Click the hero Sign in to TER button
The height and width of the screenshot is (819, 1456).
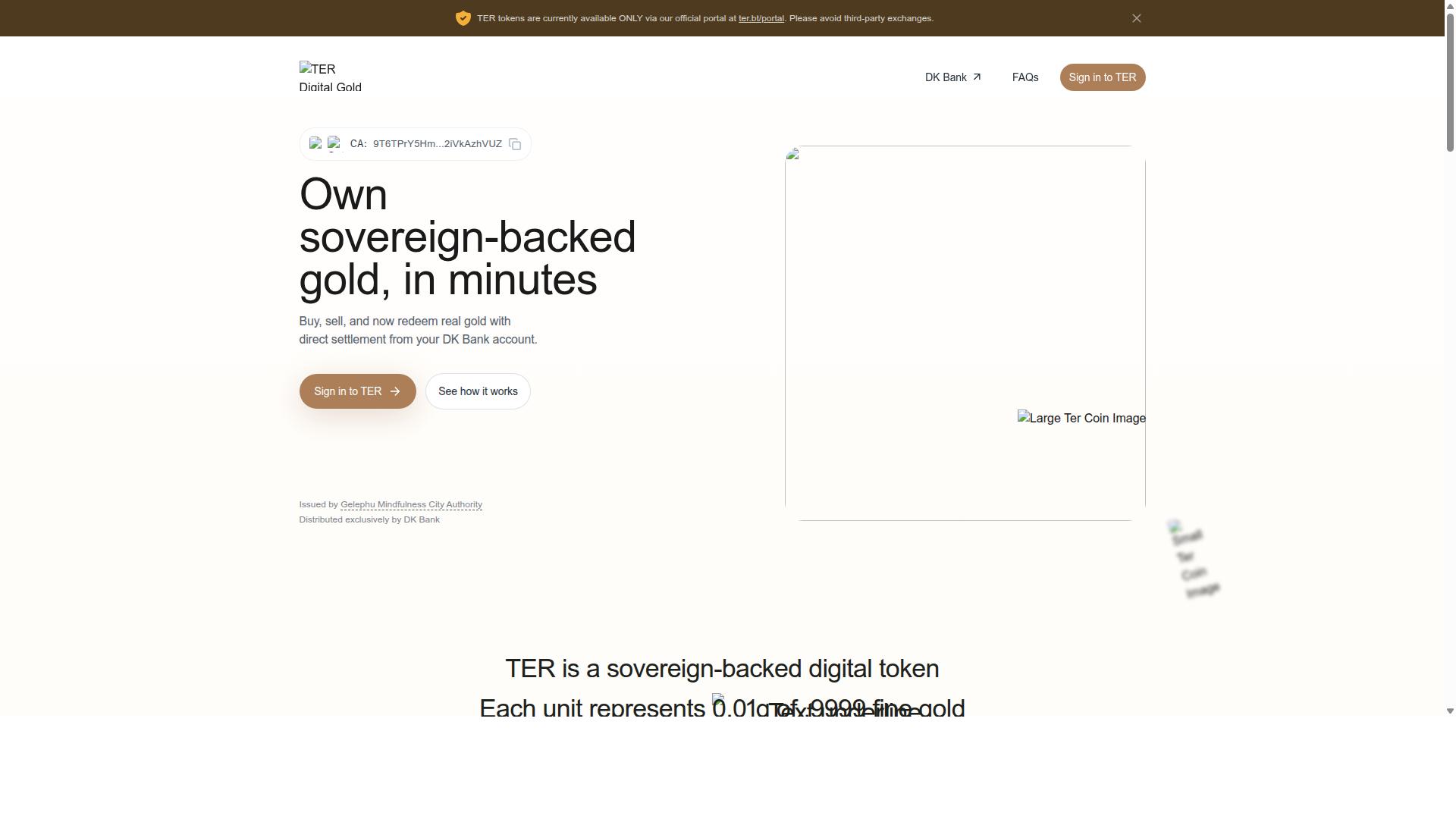pyautogui.click(x=357, y=391)
